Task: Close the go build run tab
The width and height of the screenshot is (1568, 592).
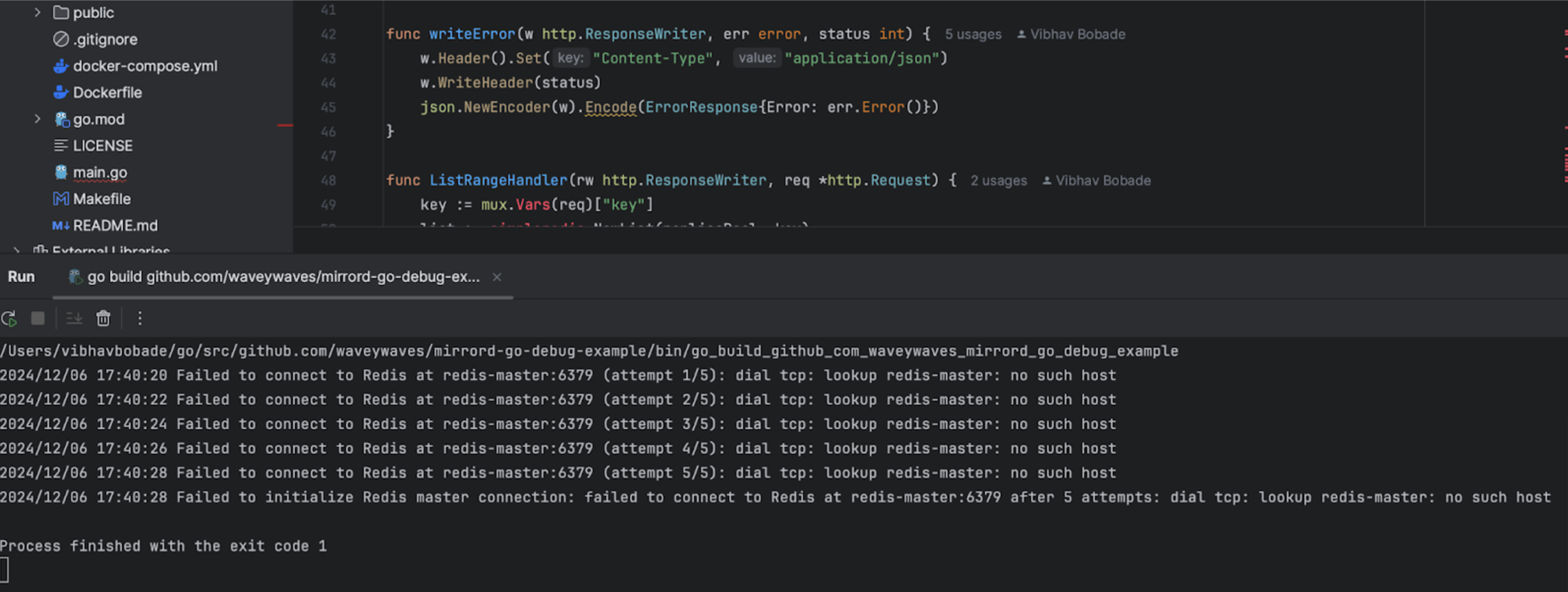Action: coord(497,278)
